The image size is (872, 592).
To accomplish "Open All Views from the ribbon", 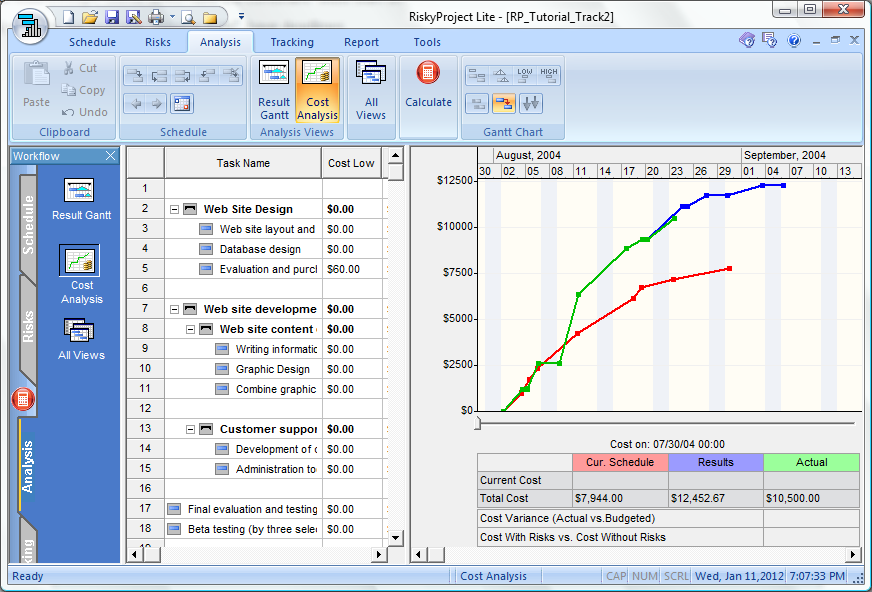I will pos(371,90).
